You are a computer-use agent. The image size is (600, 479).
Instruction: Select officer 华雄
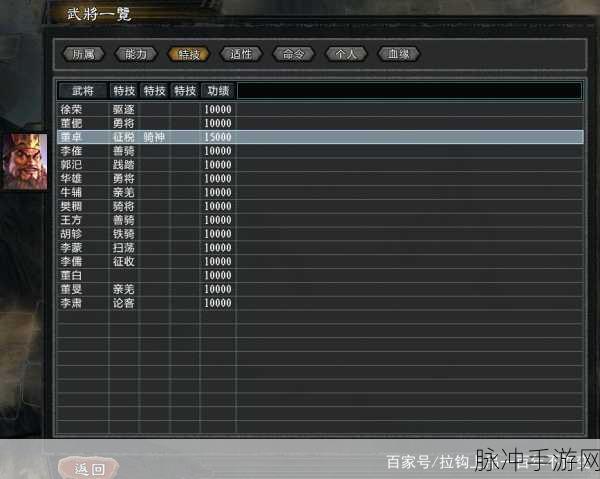pyautogui.click(x=71, y=179)
